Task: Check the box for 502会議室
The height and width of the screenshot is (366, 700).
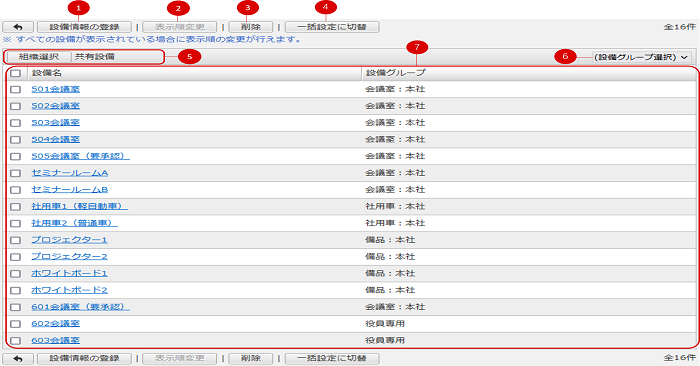Action: (x=16, y=106)
